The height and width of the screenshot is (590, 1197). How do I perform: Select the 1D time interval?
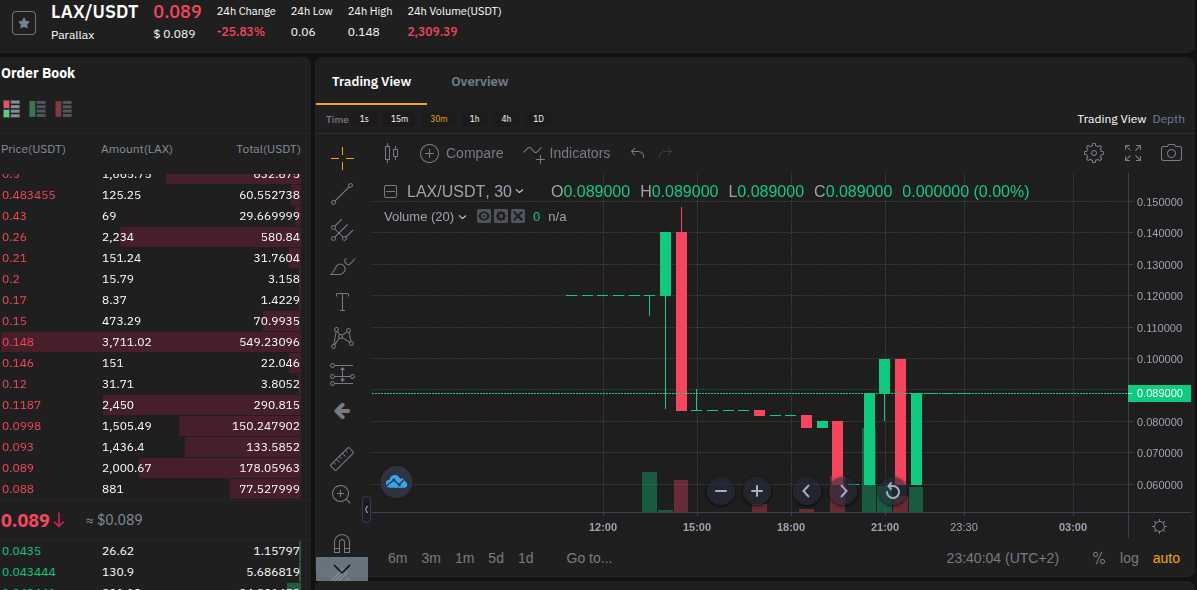[538, 119]
